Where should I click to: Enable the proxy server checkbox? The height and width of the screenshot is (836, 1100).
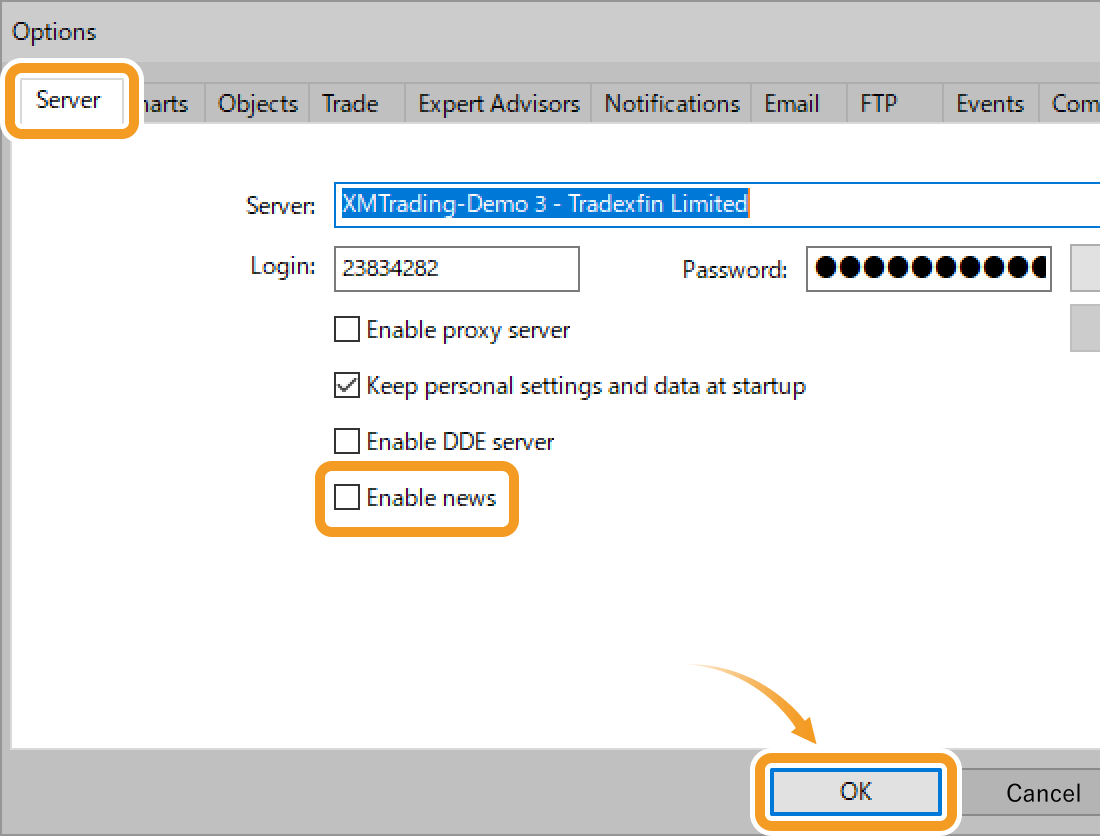coord(347,329)
